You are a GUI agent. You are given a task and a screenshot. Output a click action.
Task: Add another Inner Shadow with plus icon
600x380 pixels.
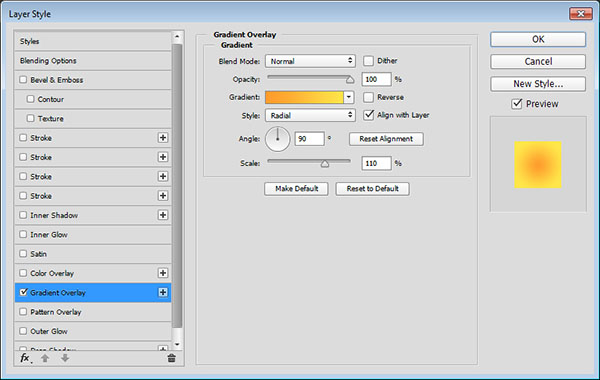pyautogui.click(x=163, y=215)
